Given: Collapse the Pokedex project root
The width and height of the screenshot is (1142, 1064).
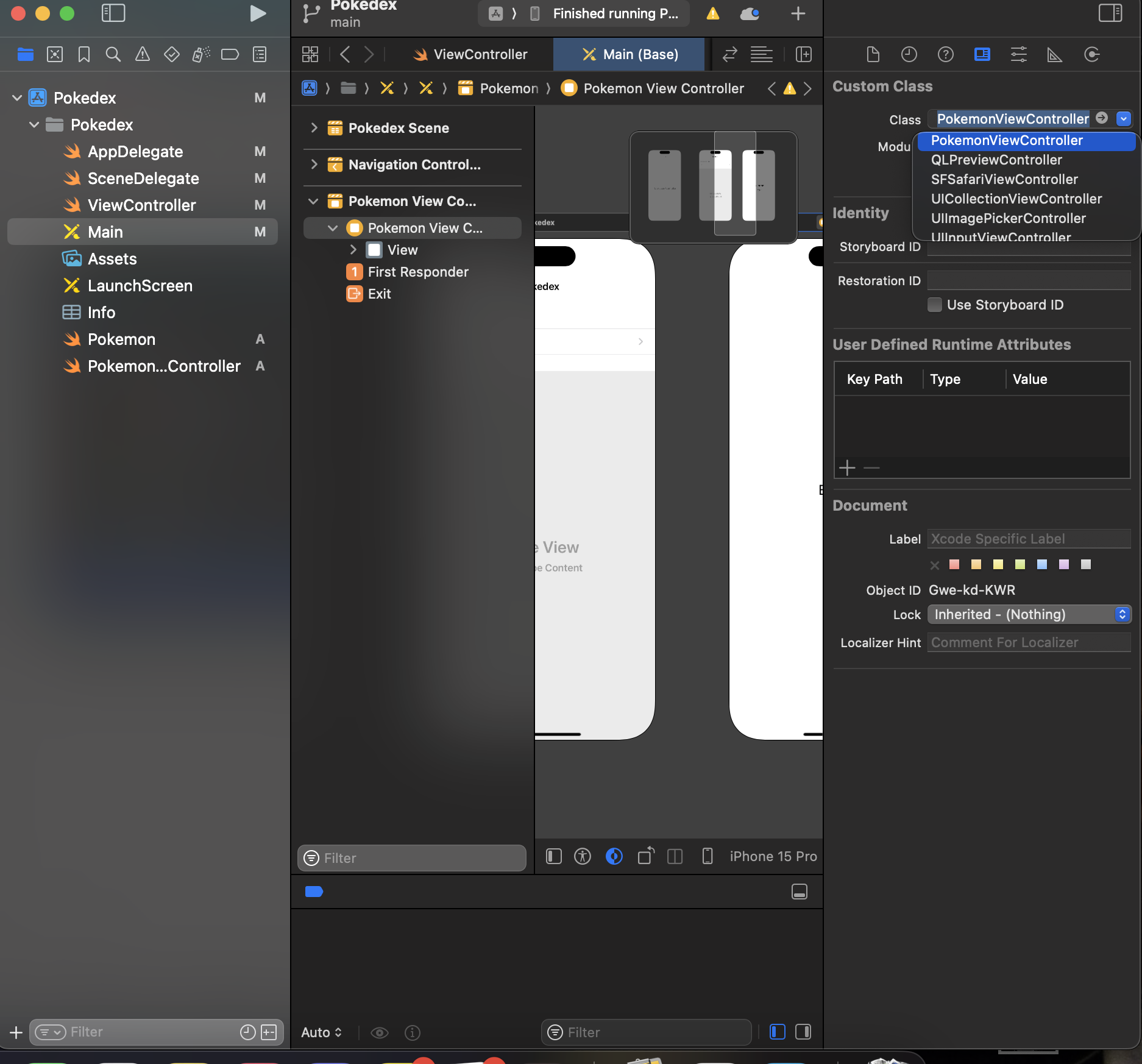Looking at the screenshot, I should pyautogui.click(x=17, y=98).
